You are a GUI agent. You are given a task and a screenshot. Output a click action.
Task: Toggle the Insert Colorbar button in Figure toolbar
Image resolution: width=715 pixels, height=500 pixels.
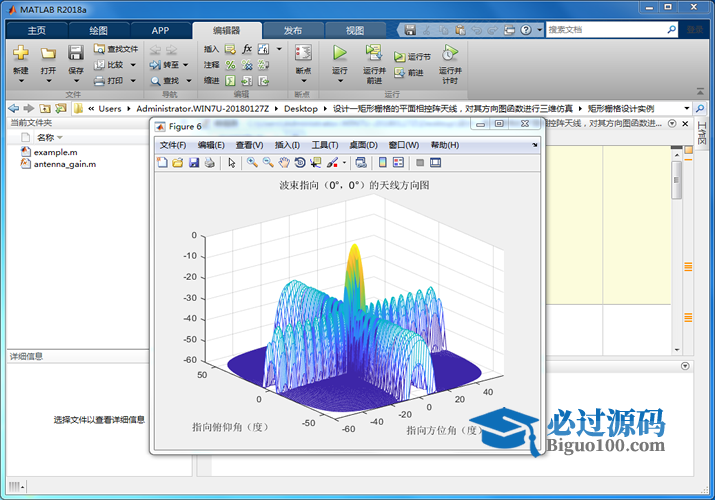382,163
